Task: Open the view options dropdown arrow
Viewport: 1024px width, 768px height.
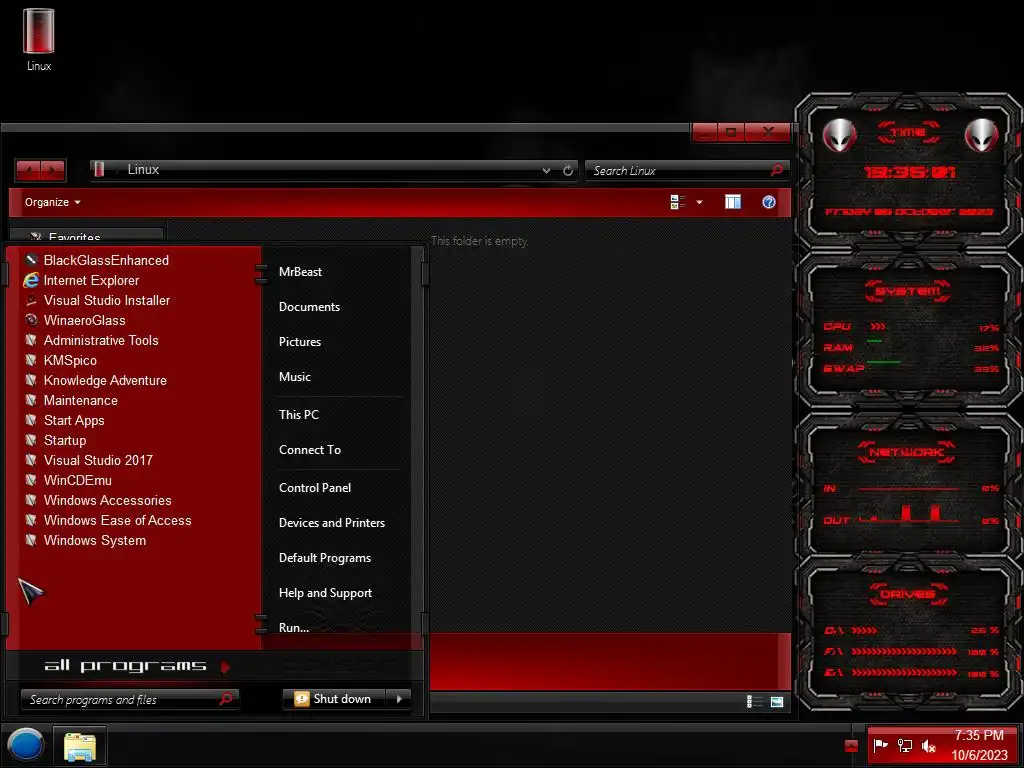Action: (699, 202)
